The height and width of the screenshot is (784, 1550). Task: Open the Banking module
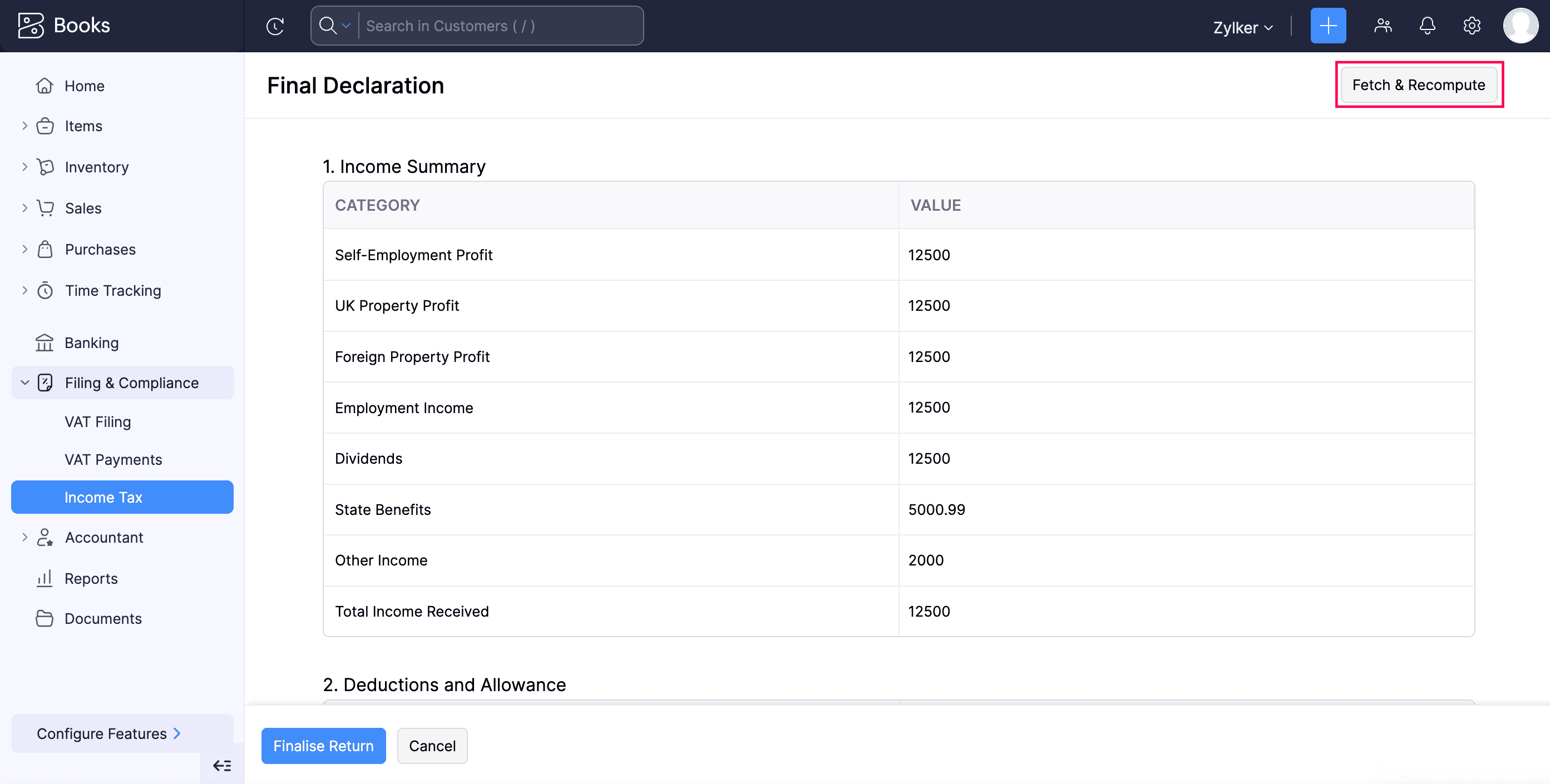91,343
